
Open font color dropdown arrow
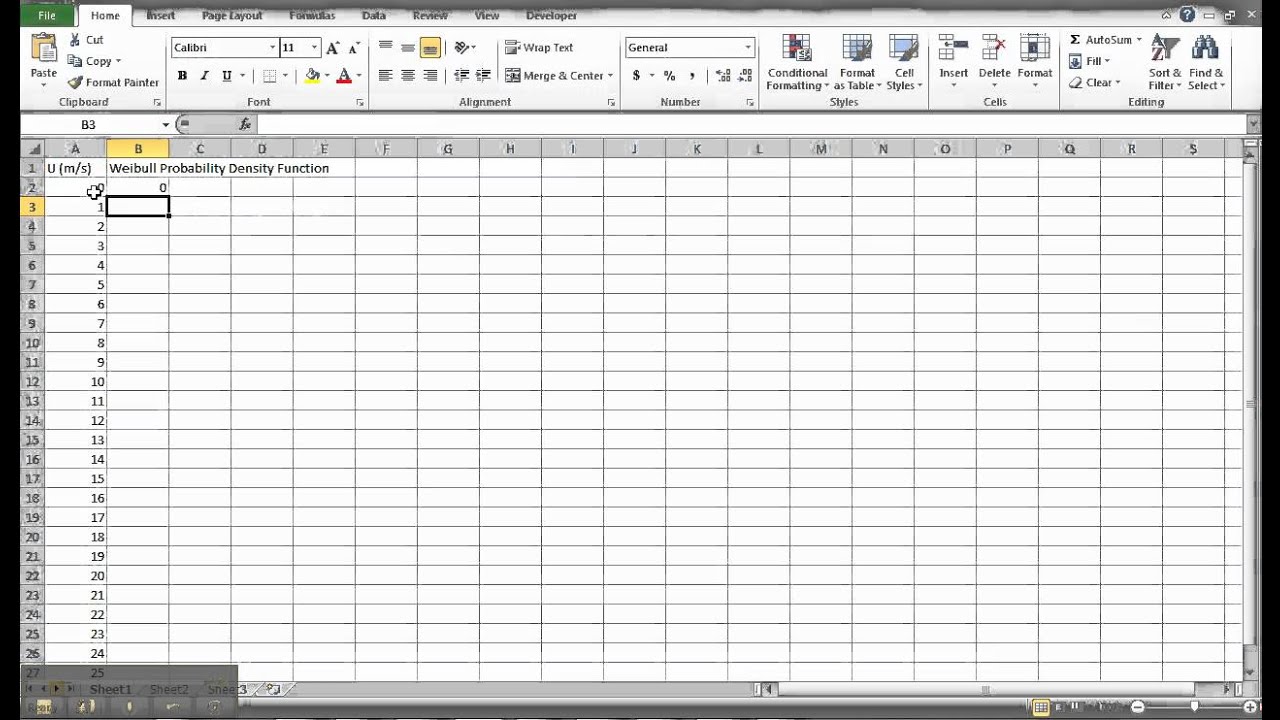pyautogui.click(x=359, y=76)
